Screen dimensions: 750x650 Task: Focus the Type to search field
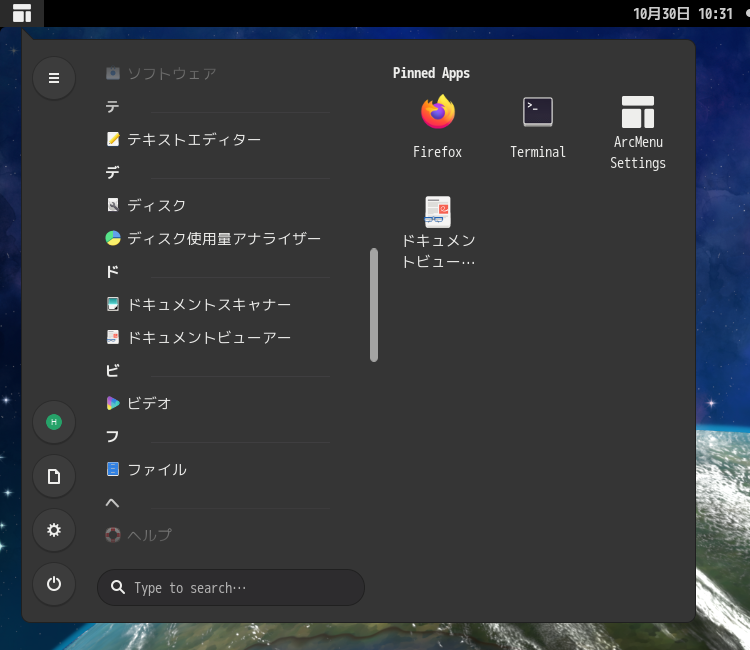tap(231, 587)
